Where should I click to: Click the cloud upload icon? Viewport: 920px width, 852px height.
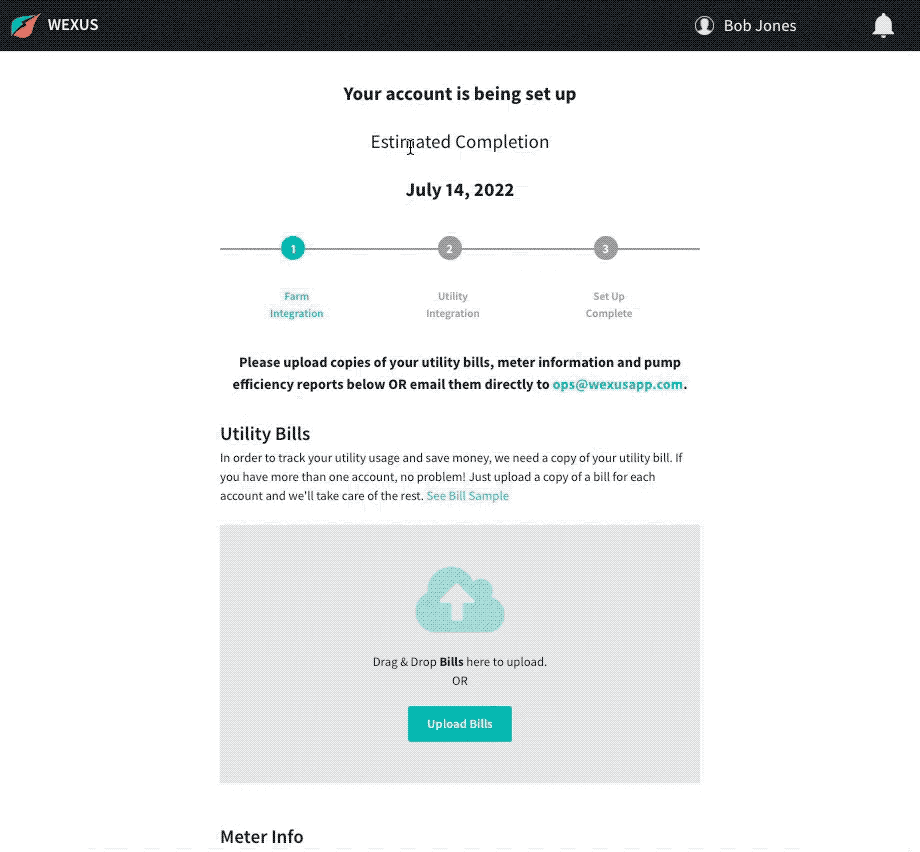tap(460, 600)
